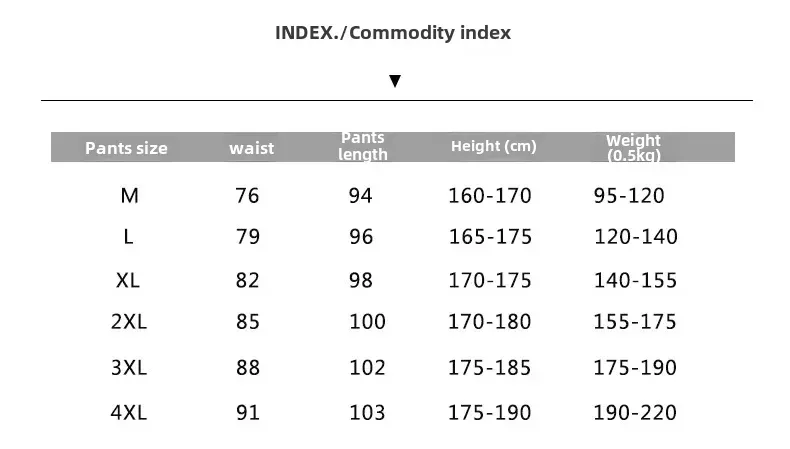Click the waist column header
This screenshot has height=449, width=790.
coord(251,148)
